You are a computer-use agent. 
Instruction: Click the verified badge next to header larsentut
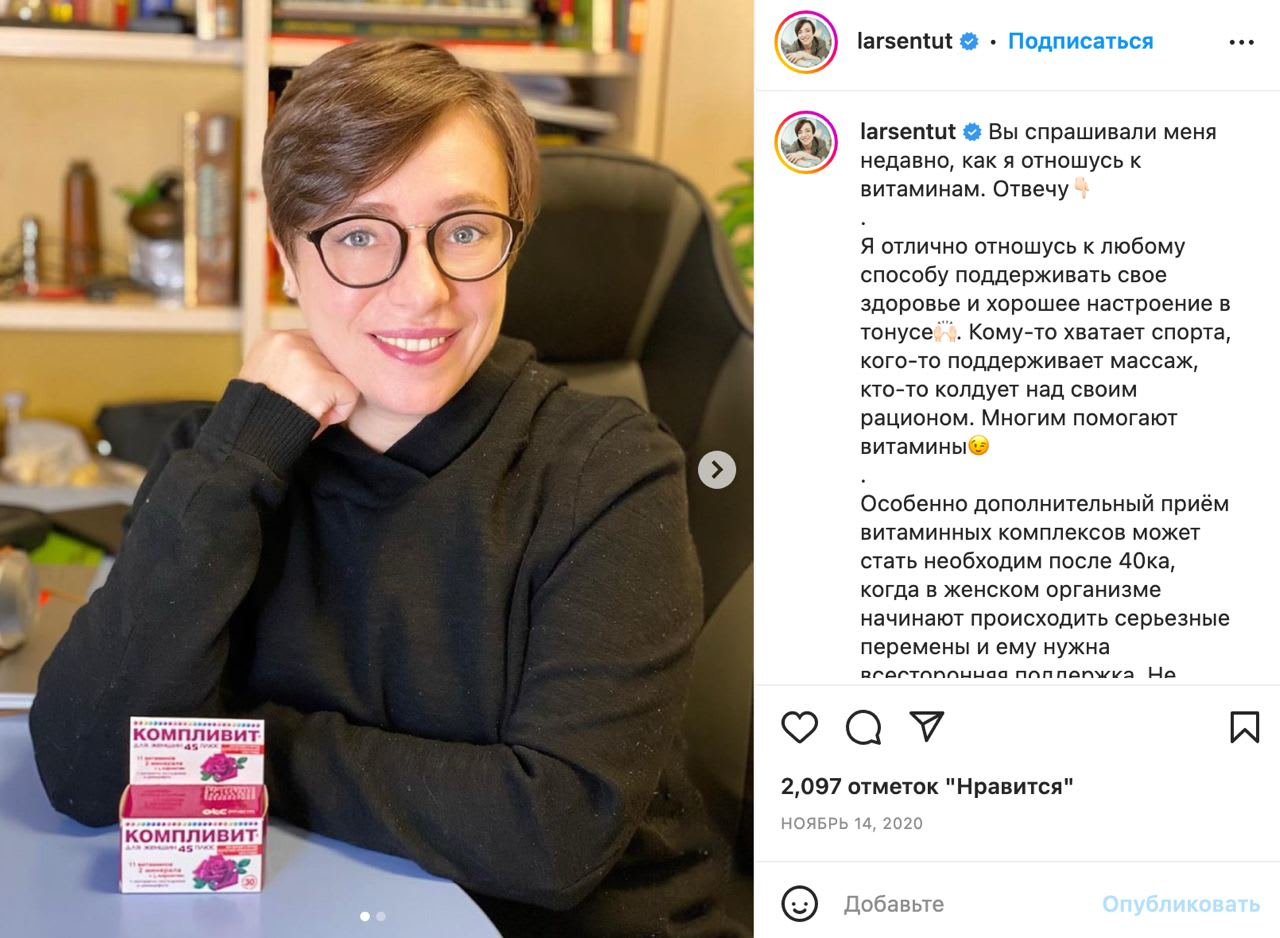(969, 42)
